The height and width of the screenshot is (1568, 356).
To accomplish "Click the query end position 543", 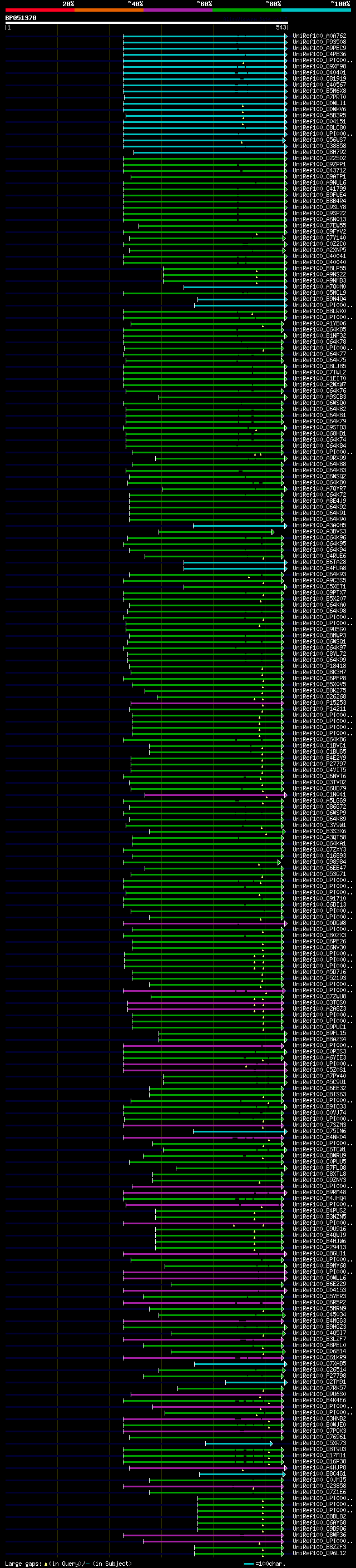I will [280, 27].
